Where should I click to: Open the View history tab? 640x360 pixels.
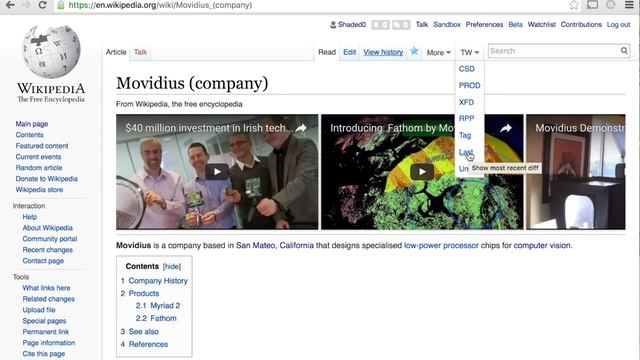click(x=383, y=52)
